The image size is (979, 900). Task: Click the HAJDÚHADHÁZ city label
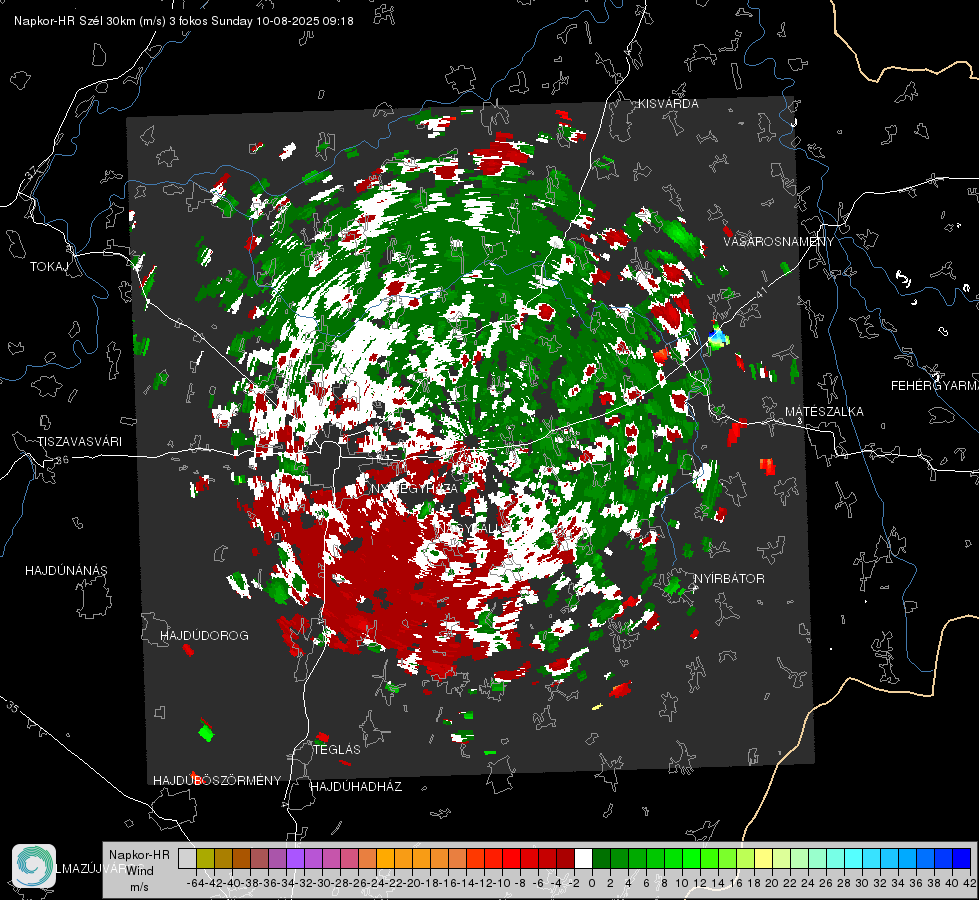[356, 786]
